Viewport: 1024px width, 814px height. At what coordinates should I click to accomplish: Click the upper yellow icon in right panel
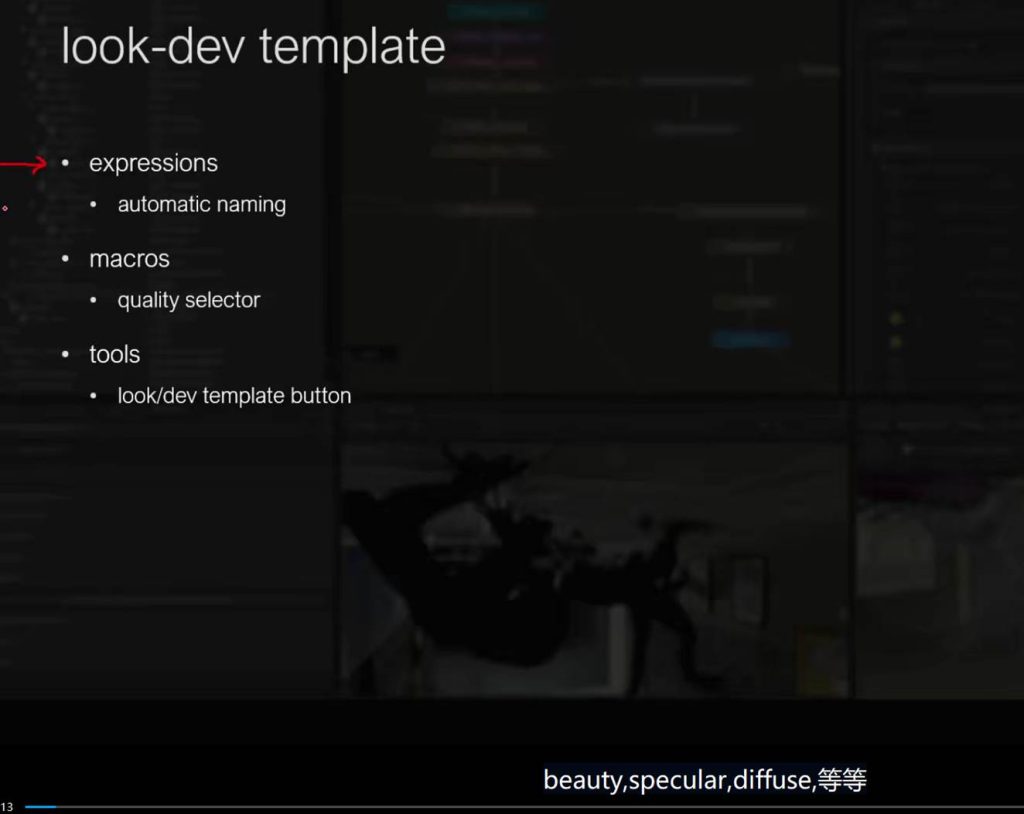896,318
